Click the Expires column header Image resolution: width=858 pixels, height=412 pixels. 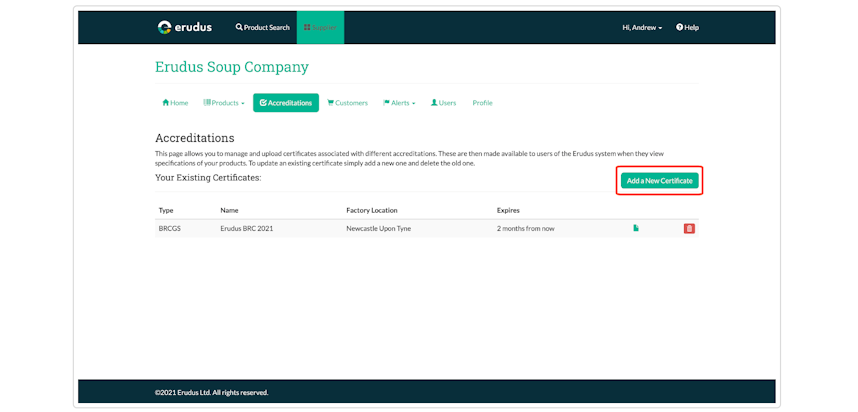coord(508,210)
